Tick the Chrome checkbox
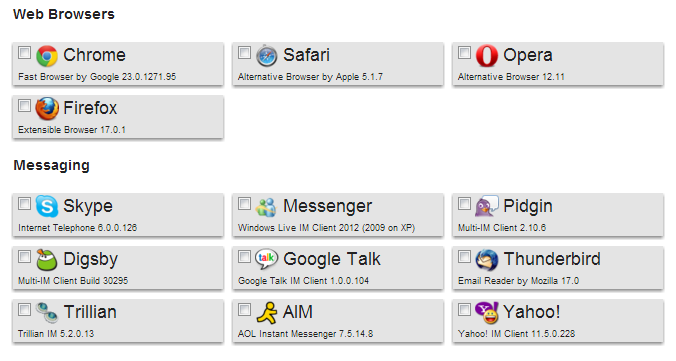676x361 pixels. [25, 53]
